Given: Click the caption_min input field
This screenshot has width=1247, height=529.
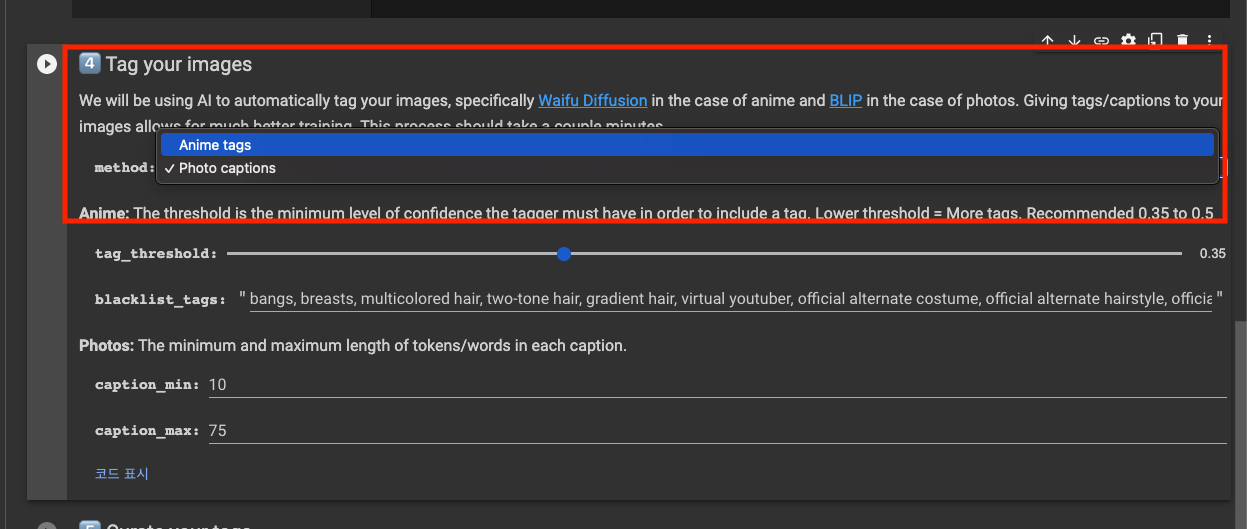Looking at the screenshot, I should (x=716, y=385).
